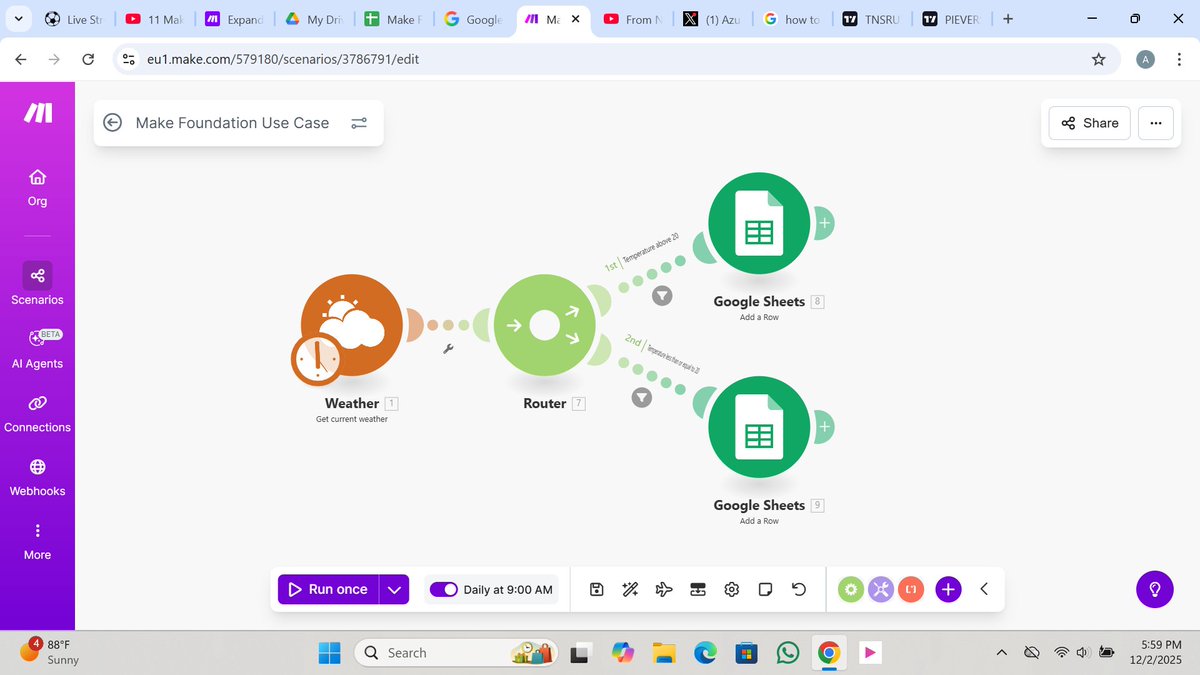The height and width of the screenshot is (675, 1200).
Task: Click the Windows taskbar Search box
Action: coord(454,653)
